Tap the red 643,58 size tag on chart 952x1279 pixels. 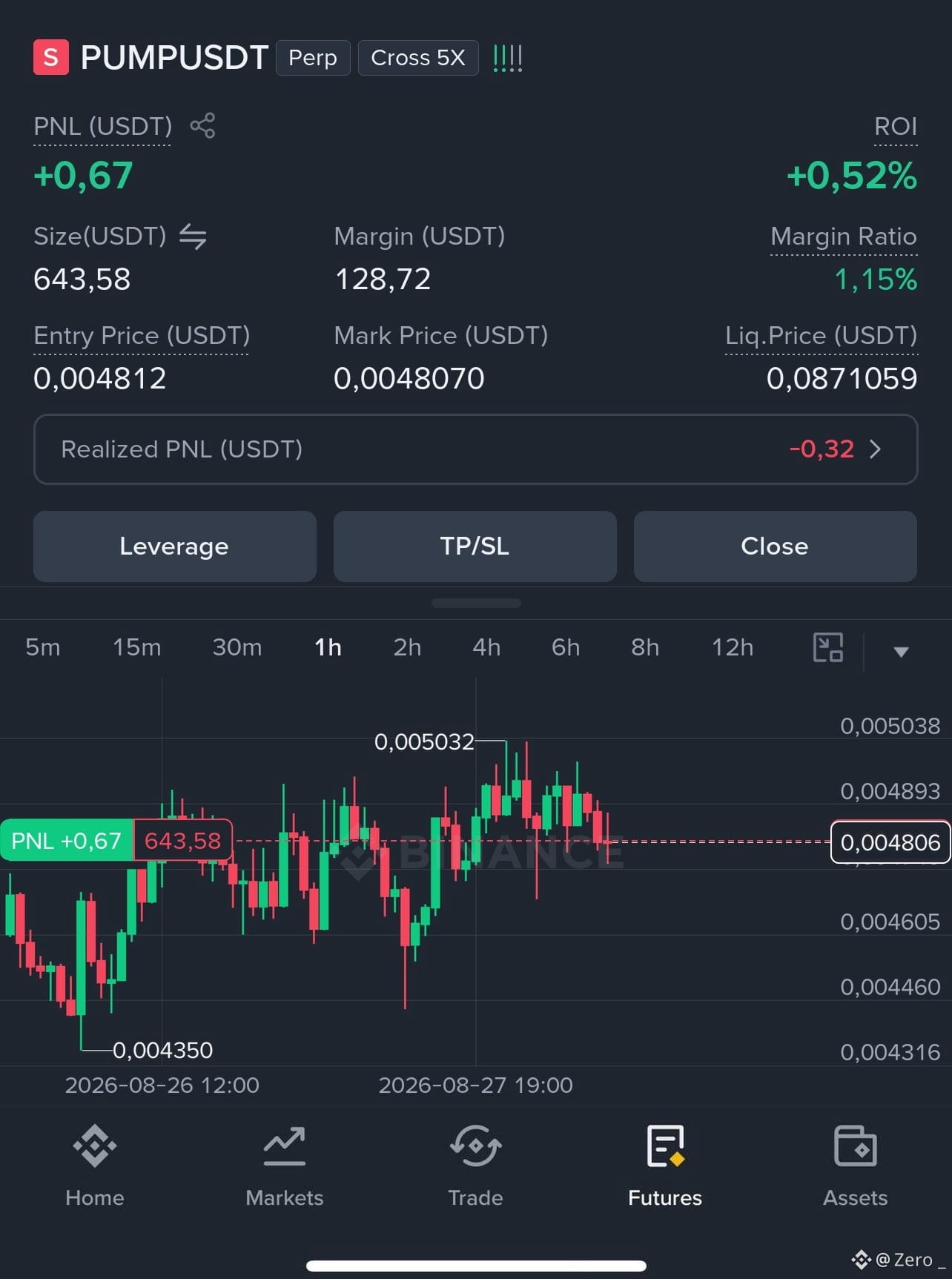coord(183,840)
